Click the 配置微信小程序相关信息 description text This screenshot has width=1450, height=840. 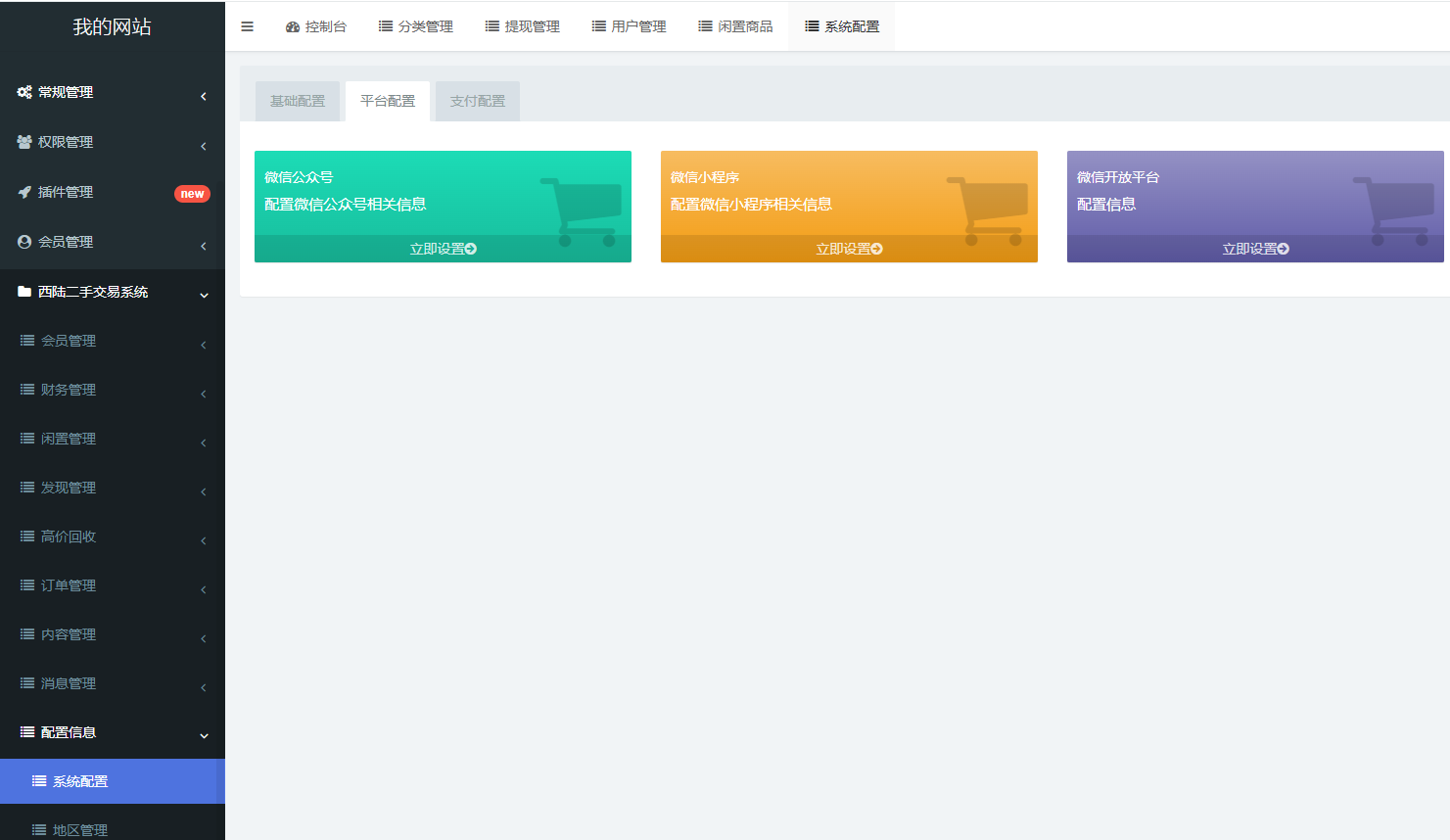[x=751, y=205]
